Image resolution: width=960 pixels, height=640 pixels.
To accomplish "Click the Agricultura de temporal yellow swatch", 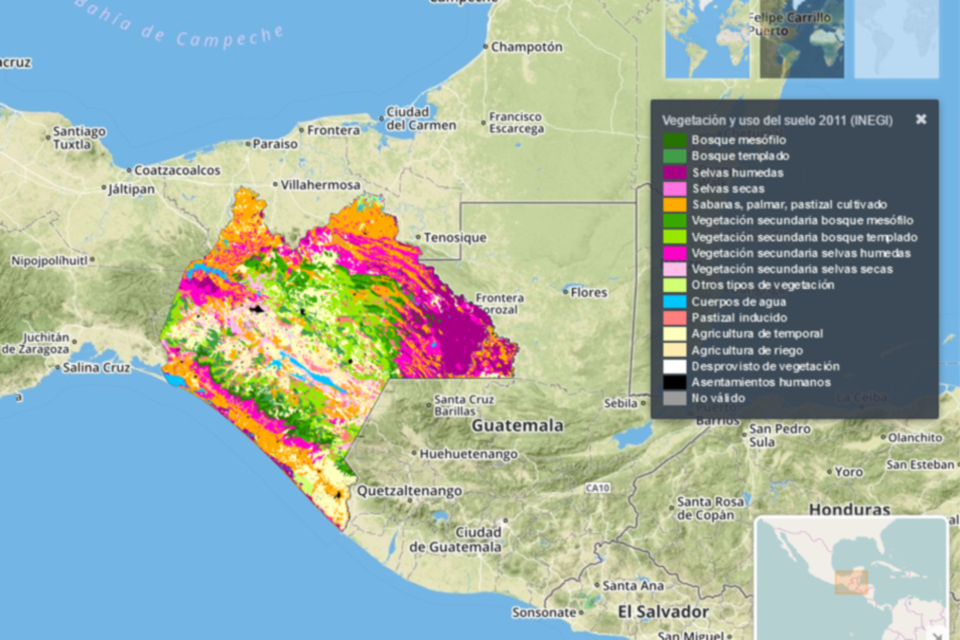I will click(675, 334).
